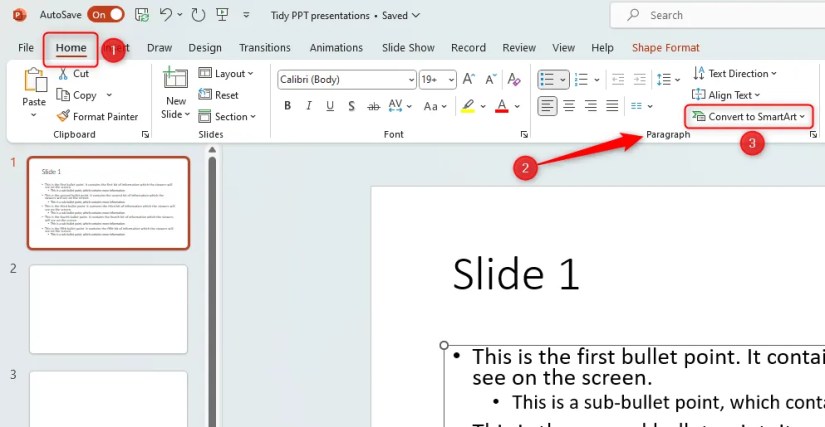Open Font dialog launcher

click(524, 135)
